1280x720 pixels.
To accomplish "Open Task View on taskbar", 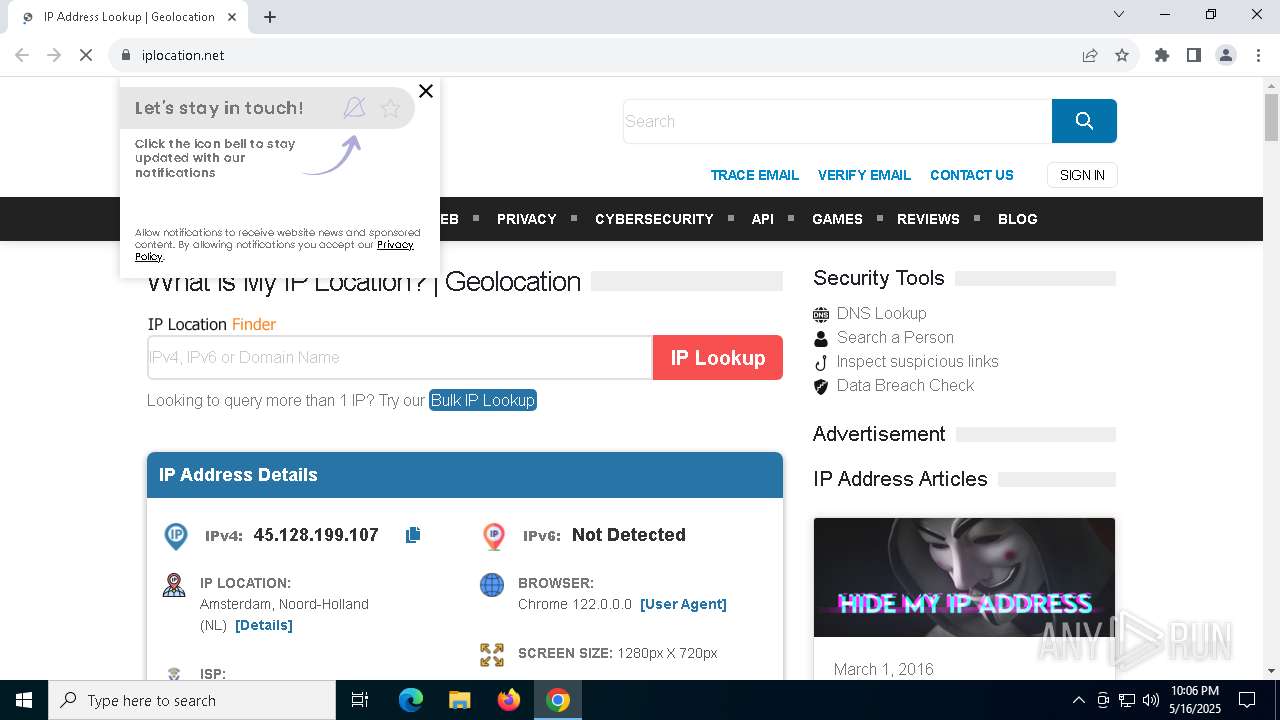I will coord(360,700).
